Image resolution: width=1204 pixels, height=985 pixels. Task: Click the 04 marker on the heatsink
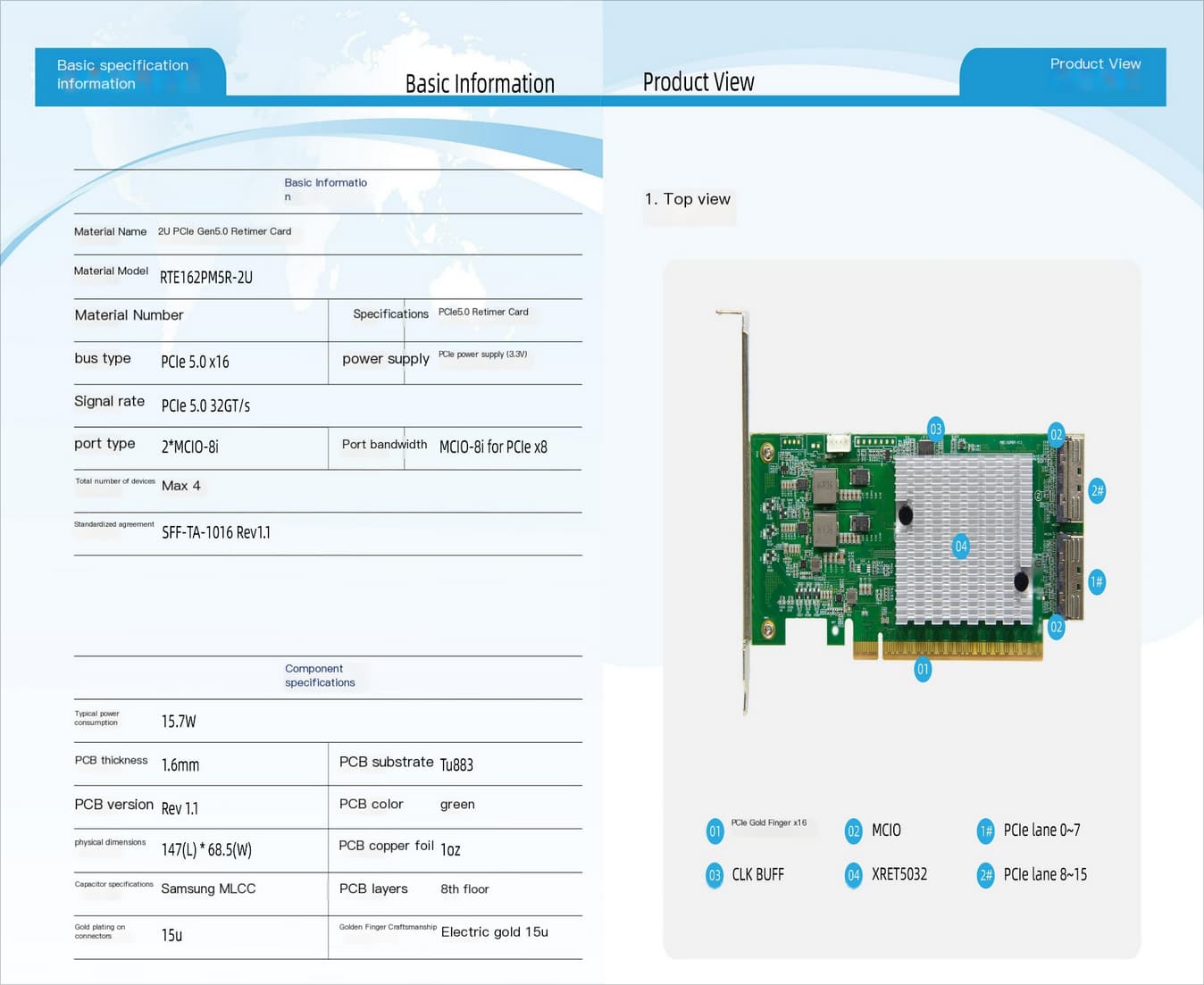[x=961, y=546]
